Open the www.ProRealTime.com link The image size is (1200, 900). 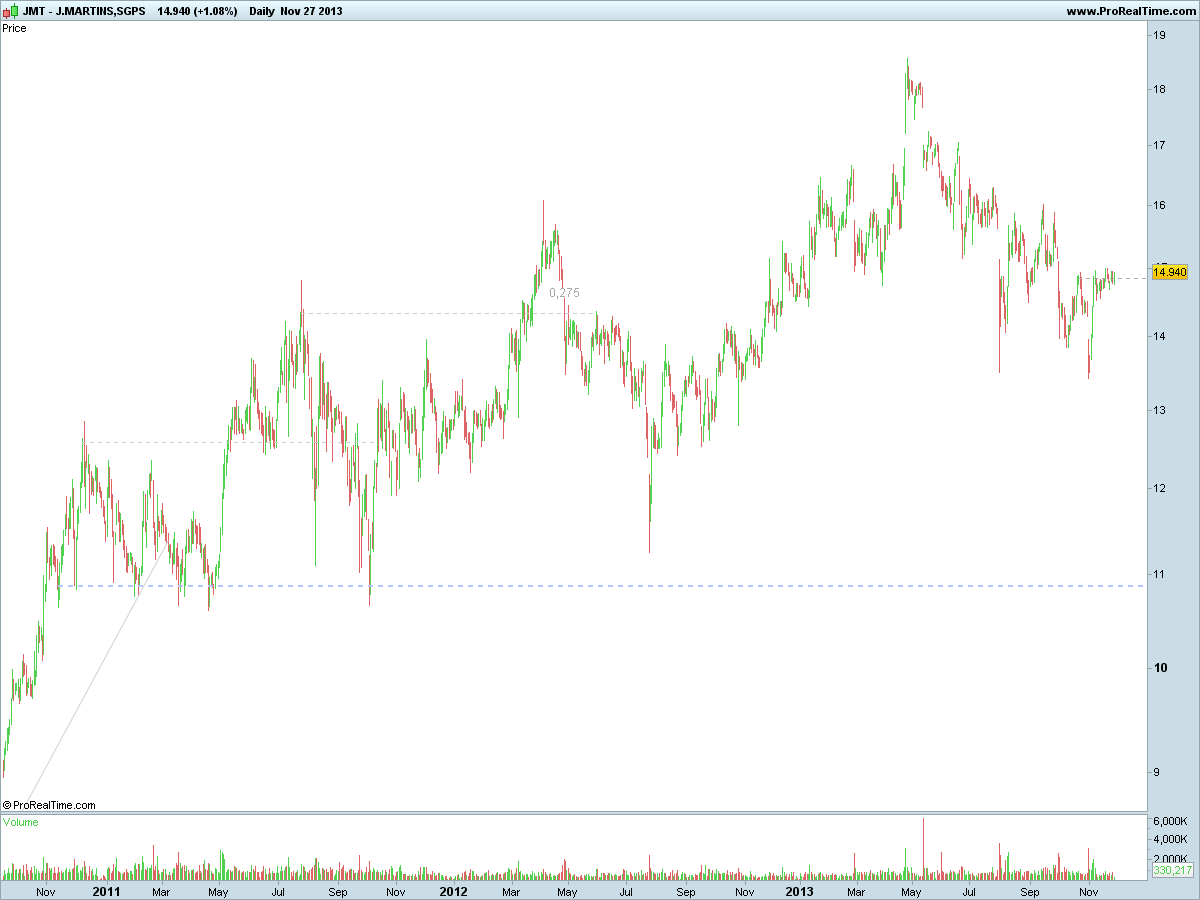pos(1130,12)
